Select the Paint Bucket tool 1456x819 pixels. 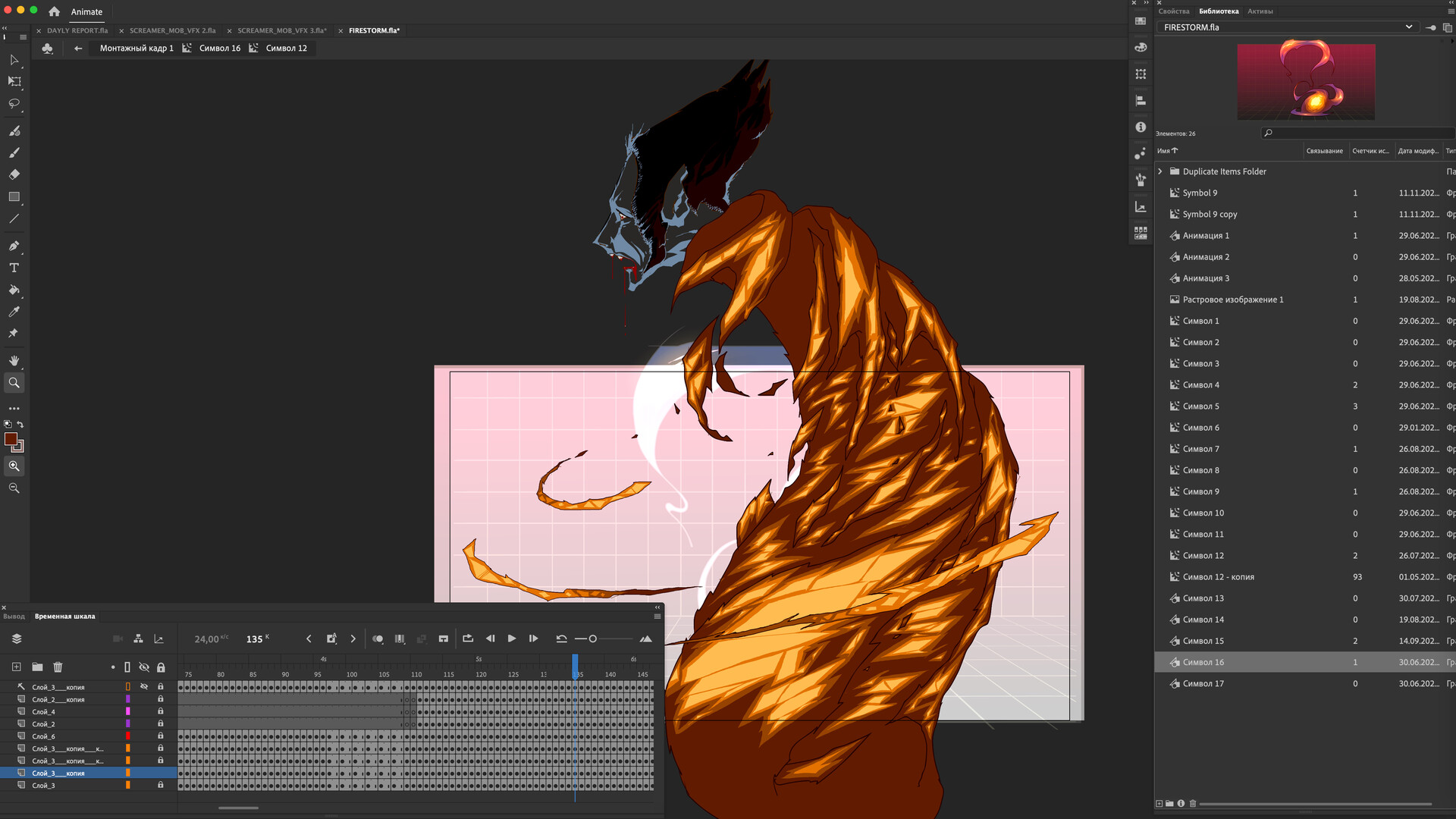point(14,290)
